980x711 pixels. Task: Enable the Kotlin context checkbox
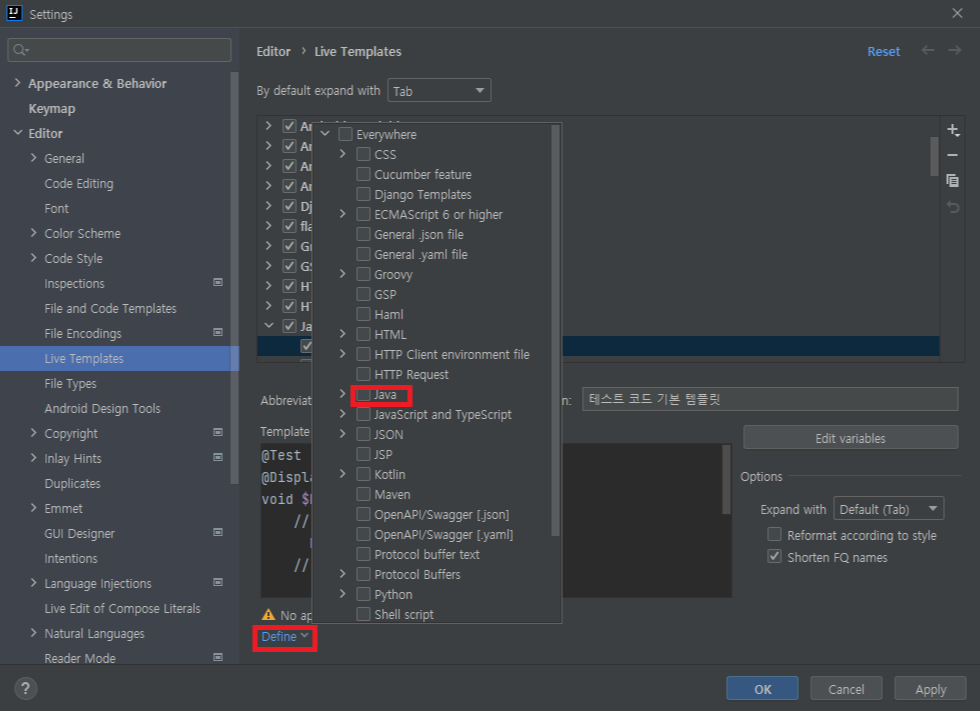tap(363, 474)
